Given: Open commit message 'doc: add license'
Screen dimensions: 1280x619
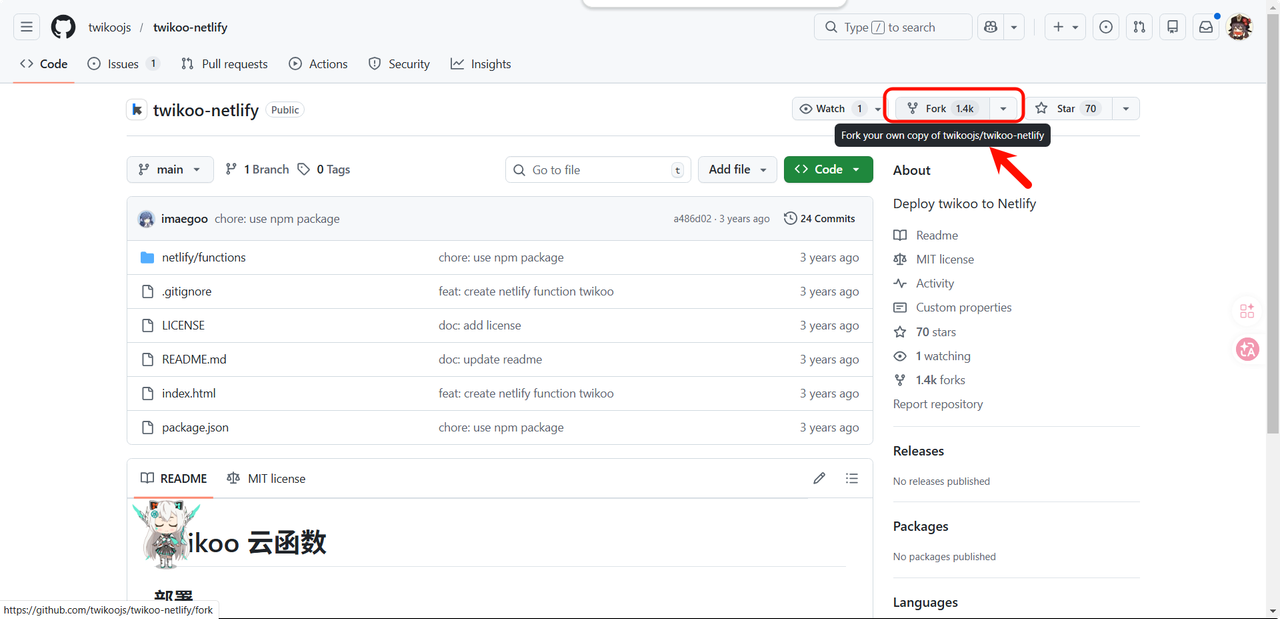Looking at the screenshot, I should click(x=480, y=325).
